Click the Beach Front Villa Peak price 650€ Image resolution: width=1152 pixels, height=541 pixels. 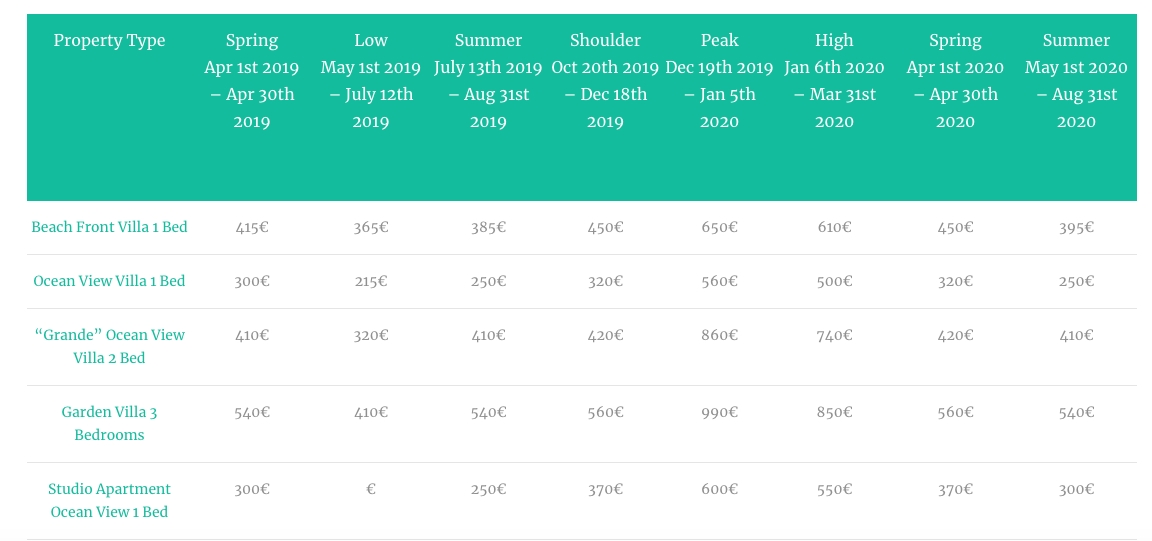click(x=719, y=227)
